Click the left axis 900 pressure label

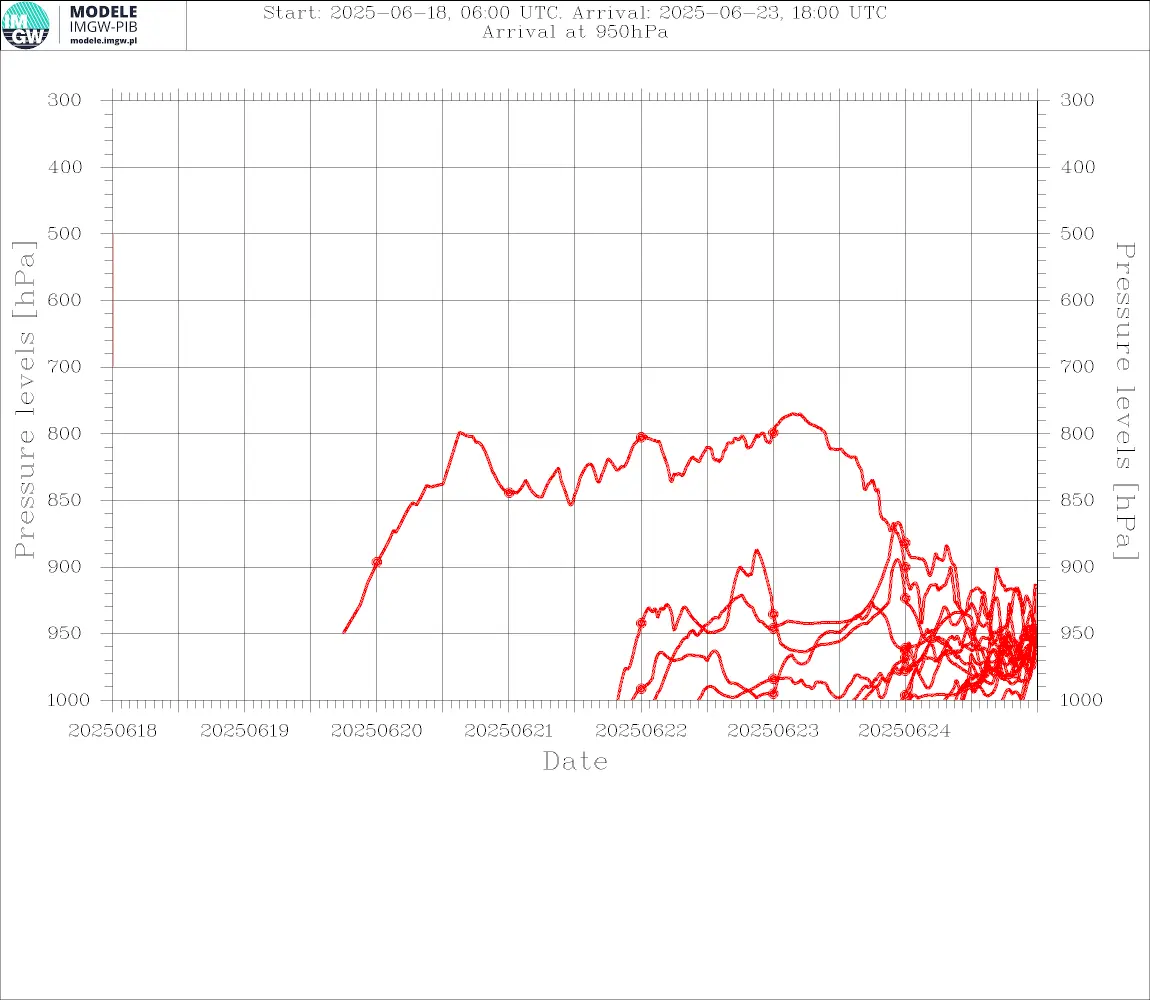pyautogui.click(x=65, y=566)
